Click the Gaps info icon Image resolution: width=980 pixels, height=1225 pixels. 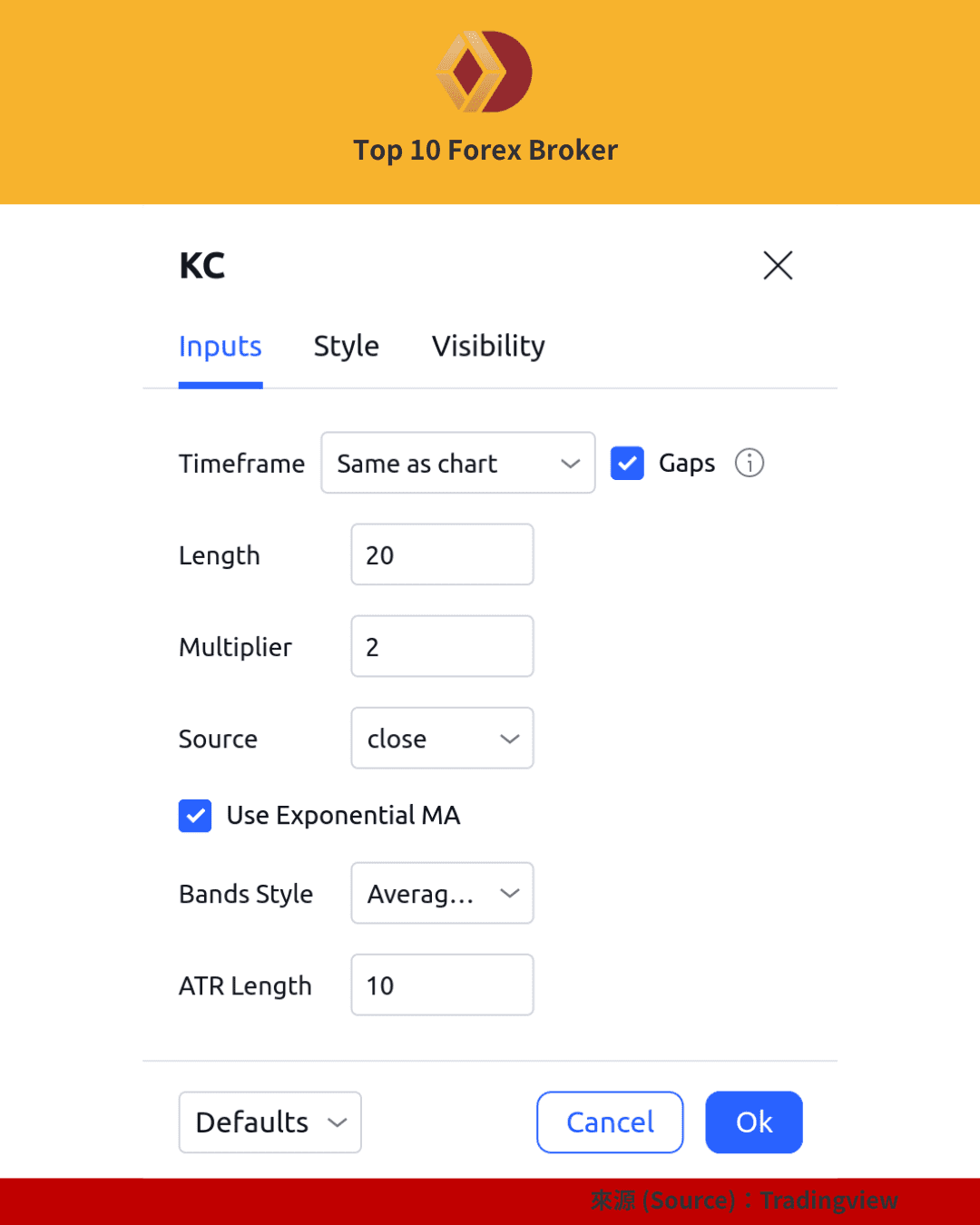750,463
